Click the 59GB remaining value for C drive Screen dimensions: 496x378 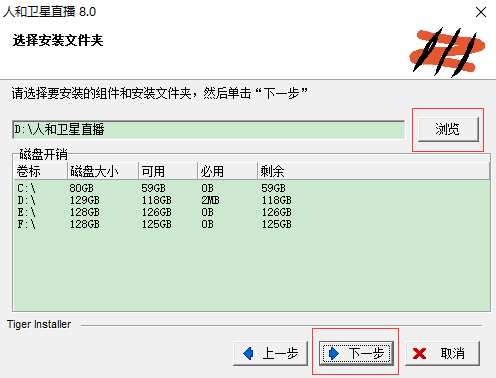click(273, 188)
